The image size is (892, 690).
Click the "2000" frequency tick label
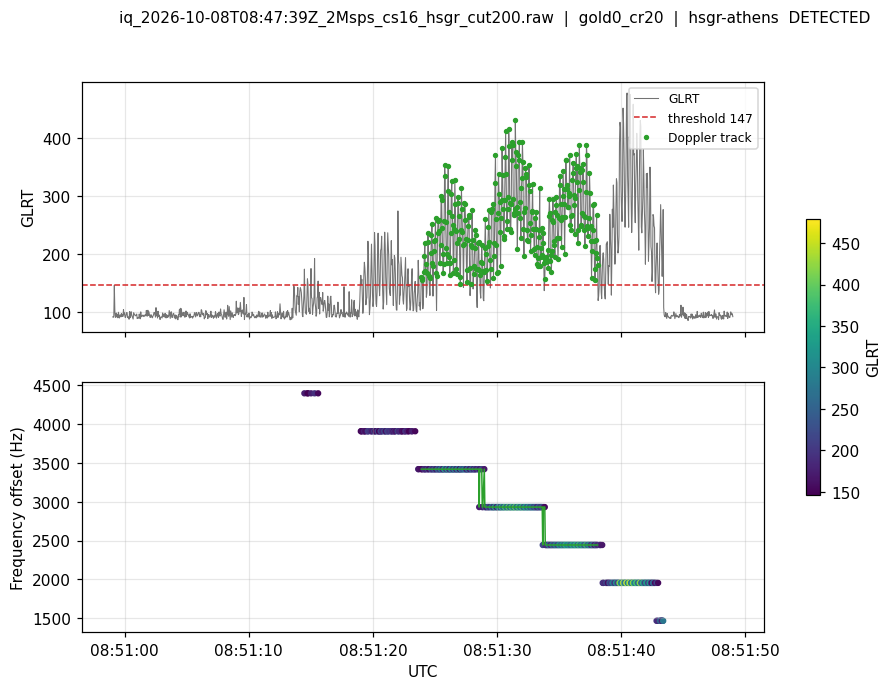(x=52, y=580)
